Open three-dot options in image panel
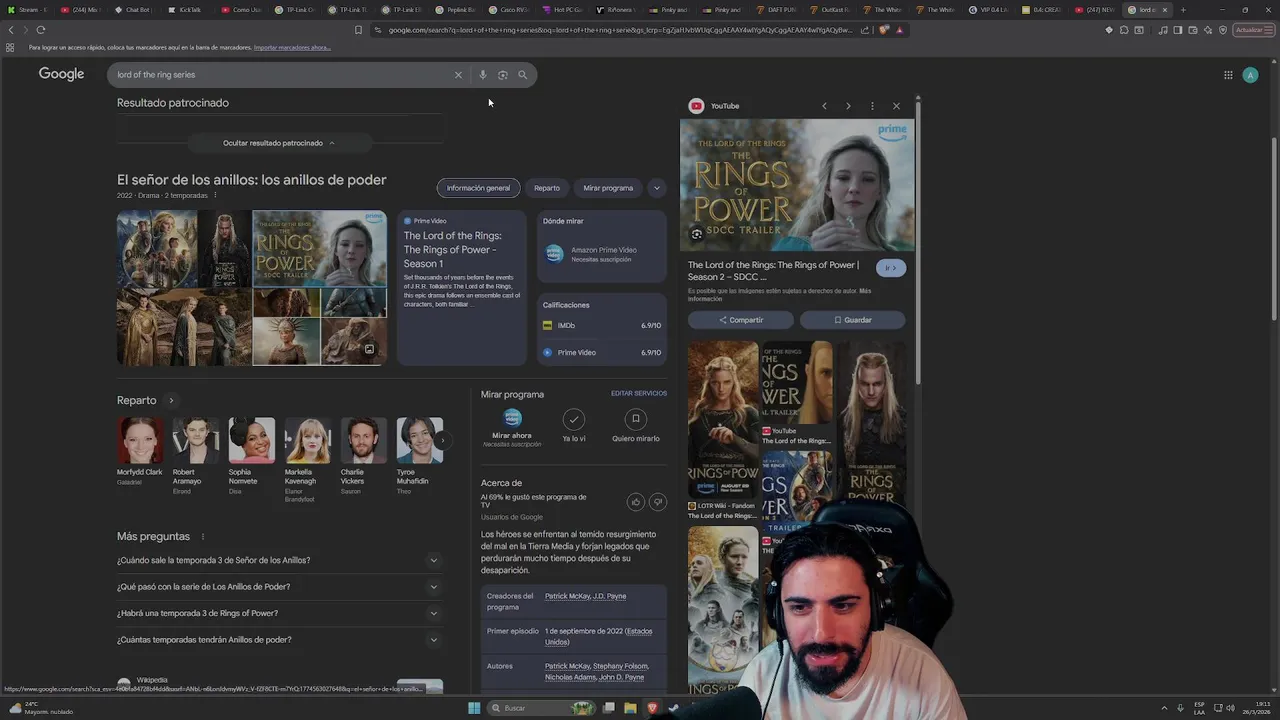This screenshot has height=720, width=1280. coord(872,106)
